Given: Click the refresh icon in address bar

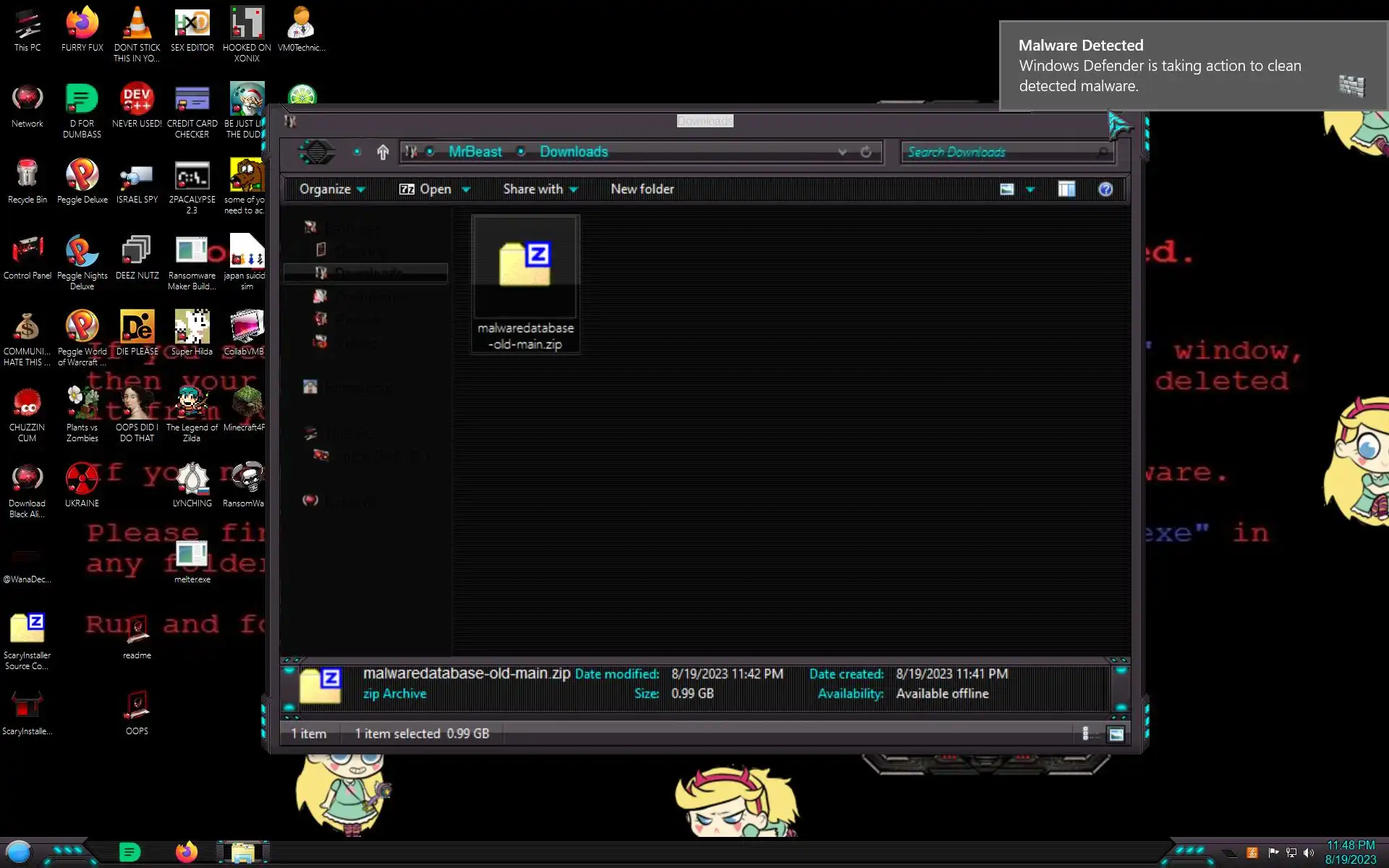Looking at the screenshot, I should pyautogui.click(x=866, y=152).
